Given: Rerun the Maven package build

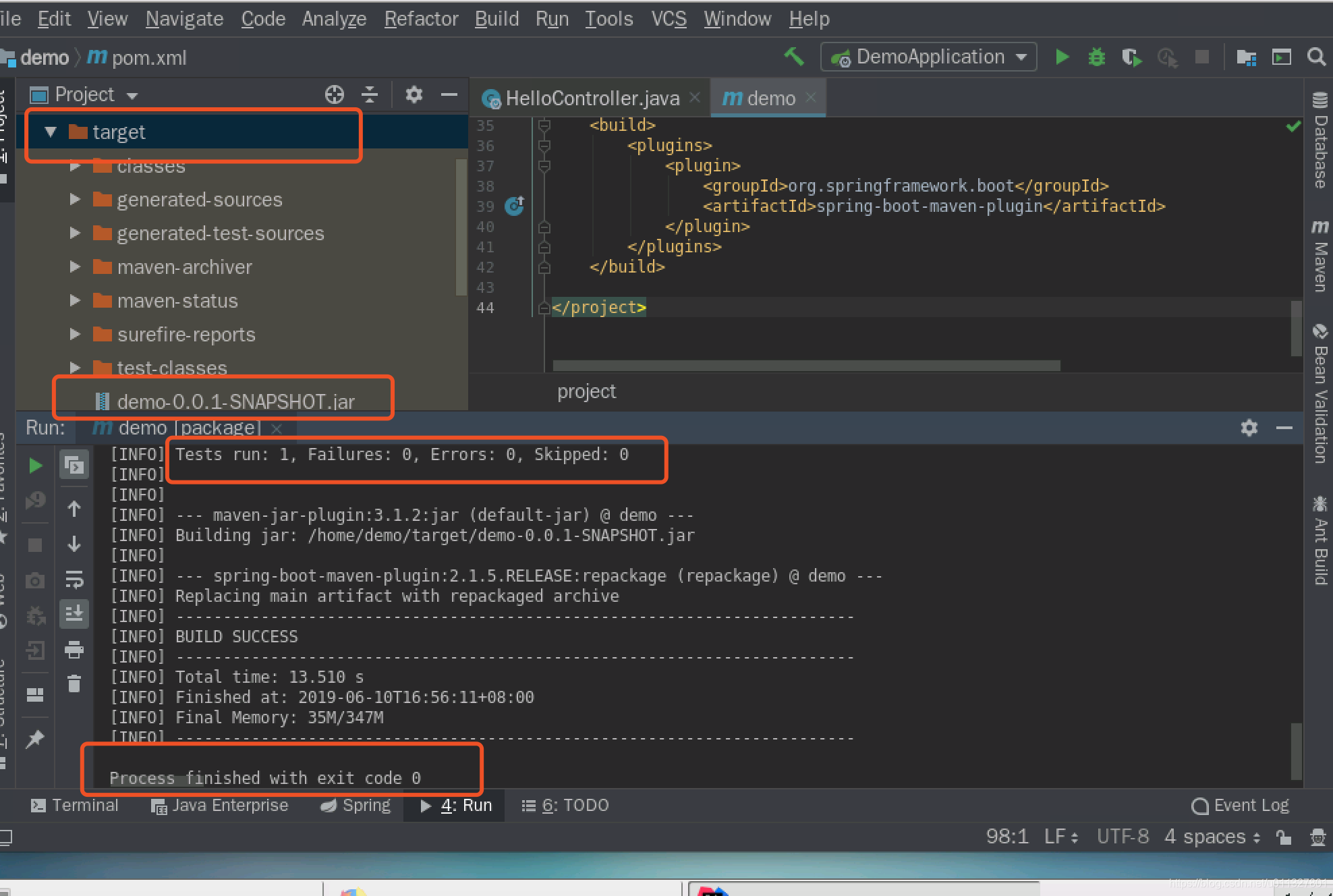Looking at the screenshot, I should click(x=35, y=466).
